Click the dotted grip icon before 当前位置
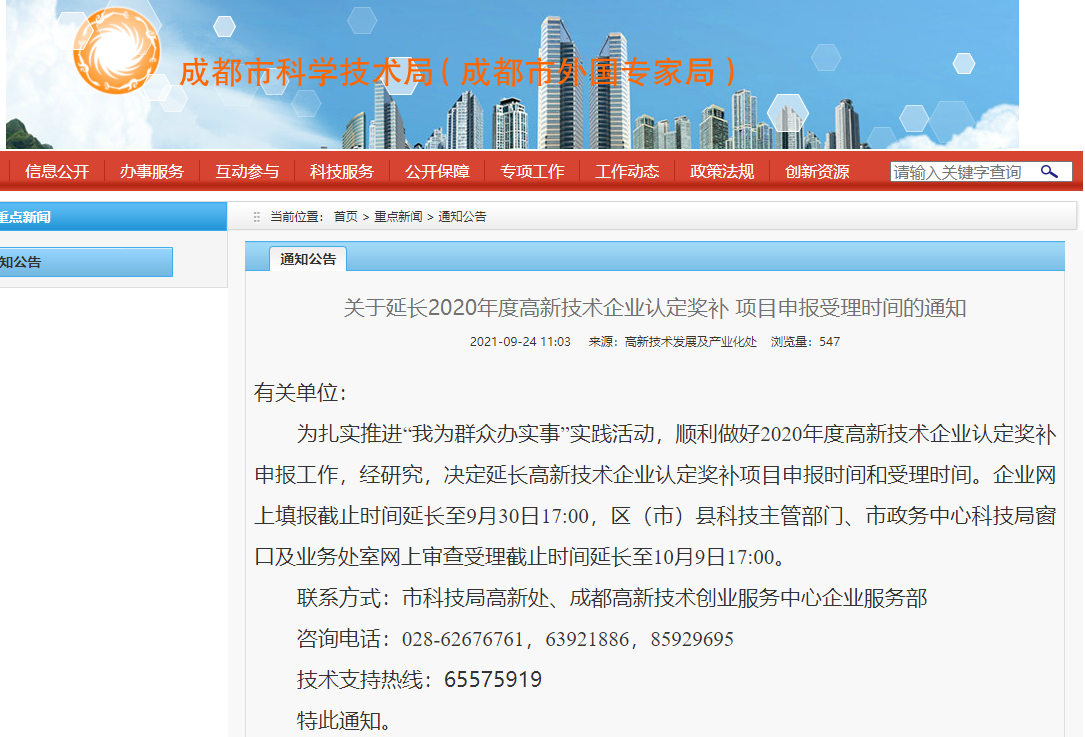The width and height of the screenshot is (1085, 737). click(x=257, y=217)
